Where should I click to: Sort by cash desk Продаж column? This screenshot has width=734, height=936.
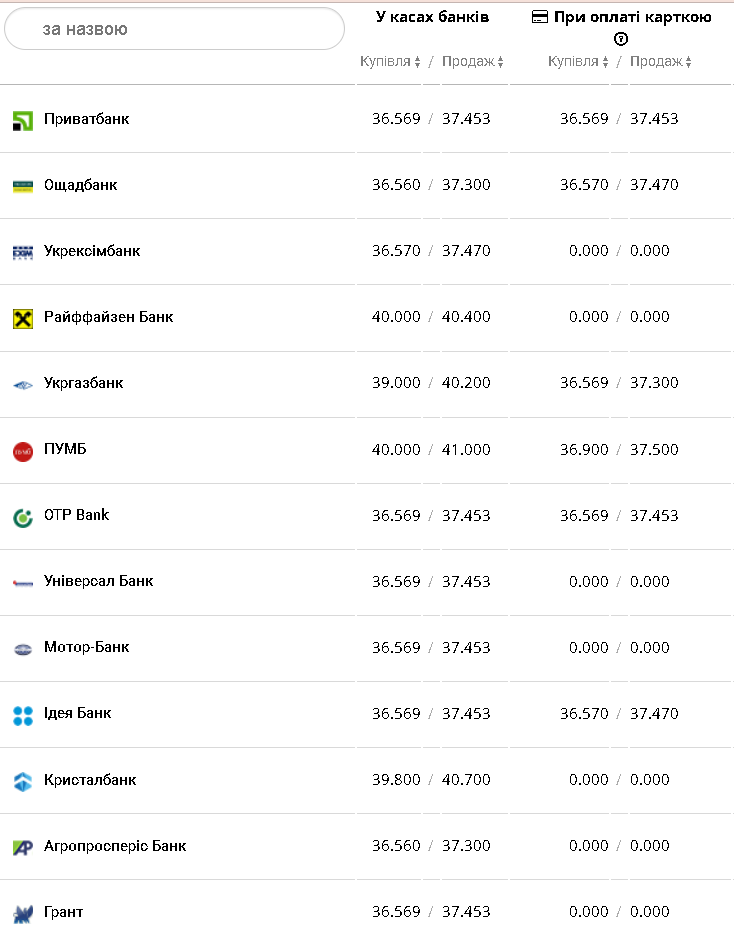coord(472,62)
